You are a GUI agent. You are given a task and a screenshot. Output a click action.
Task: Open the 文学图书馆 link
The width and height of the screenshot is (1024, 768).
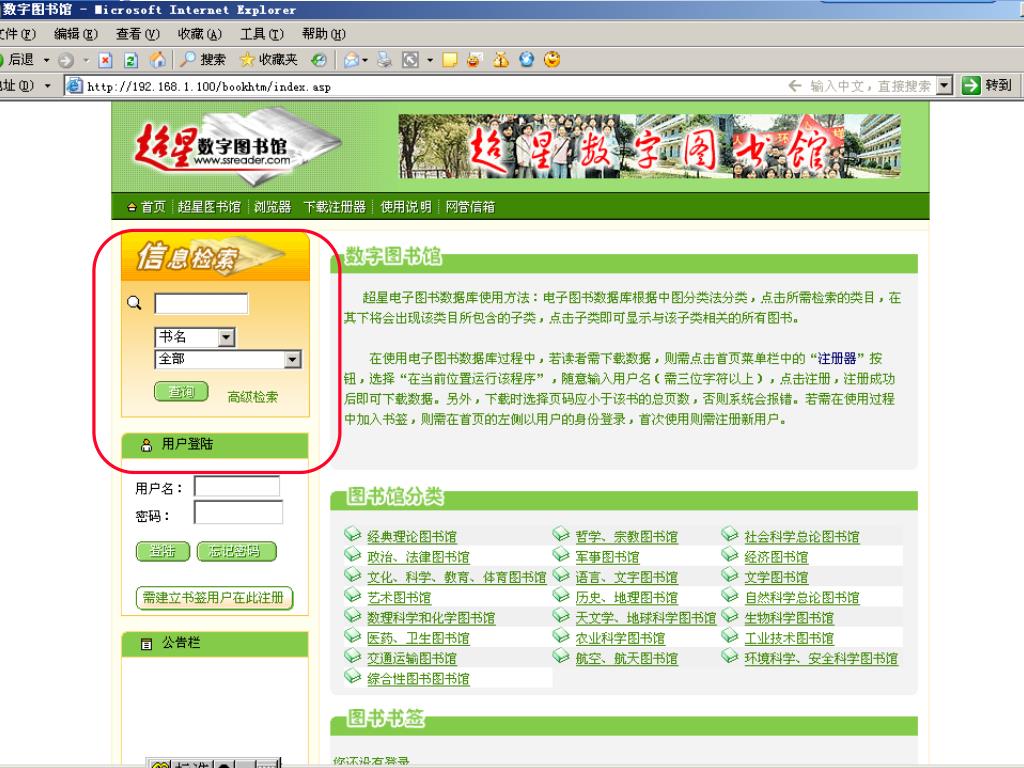point(776,577)
